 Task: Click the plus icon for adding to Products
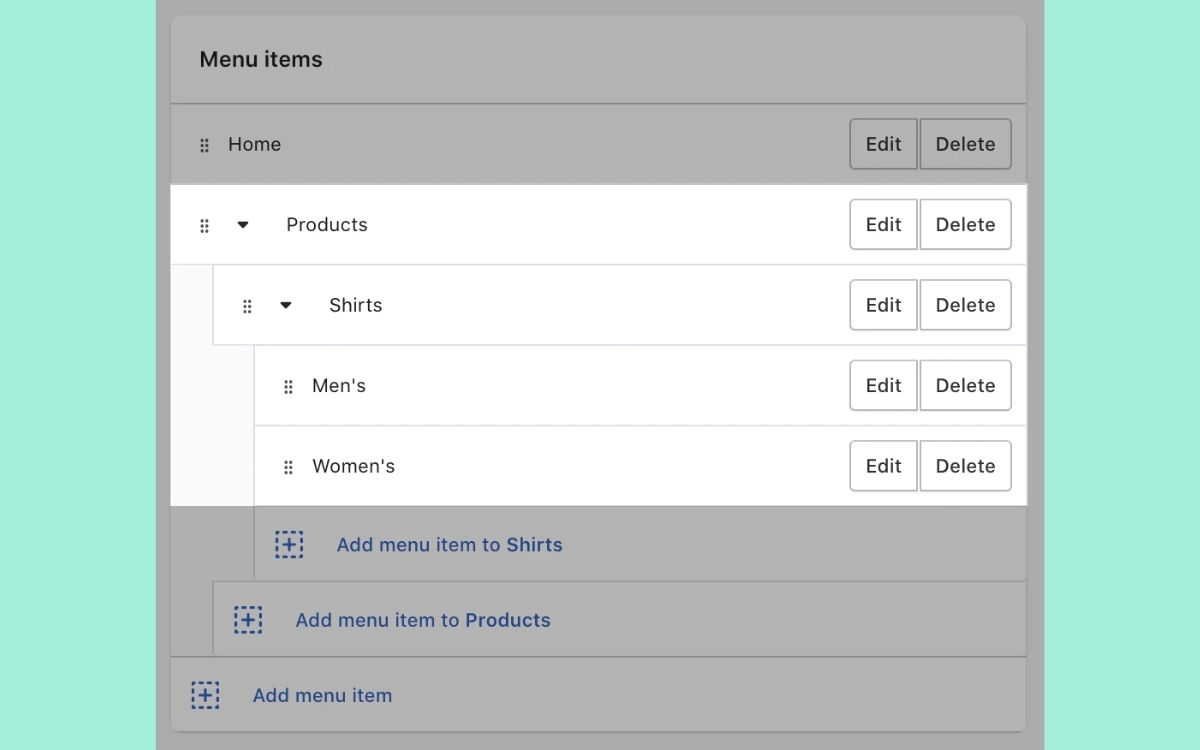(x=248, y=619)
